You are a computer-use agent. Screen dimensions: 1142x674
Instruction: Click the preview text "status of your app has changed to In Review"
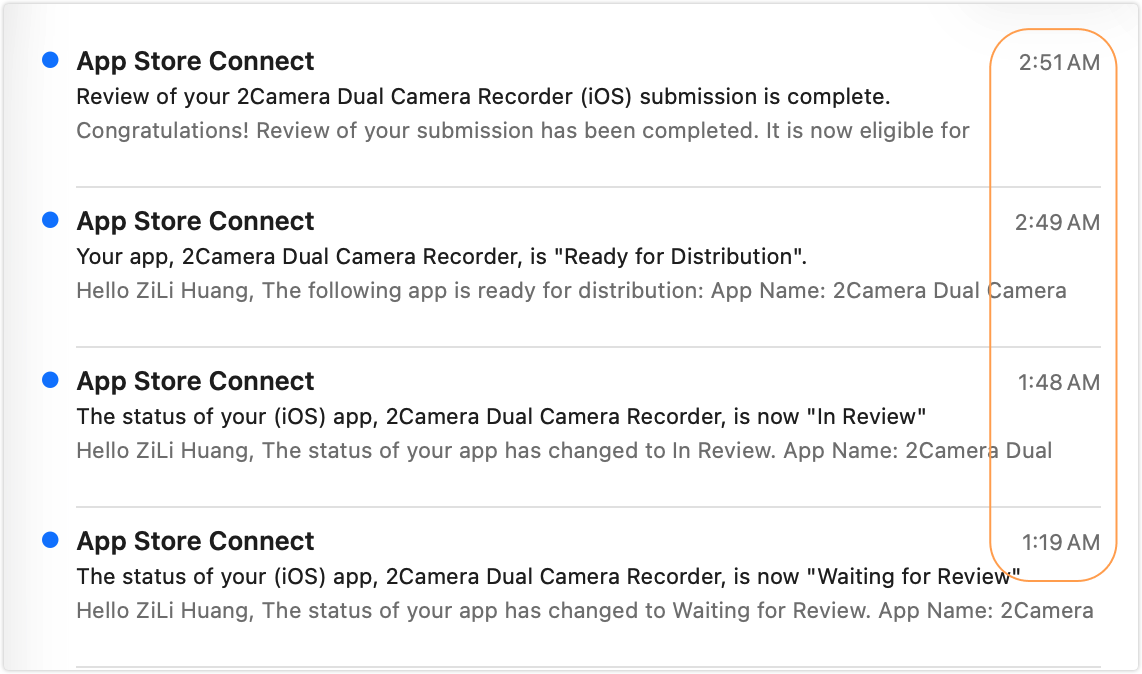pos(564,451)
